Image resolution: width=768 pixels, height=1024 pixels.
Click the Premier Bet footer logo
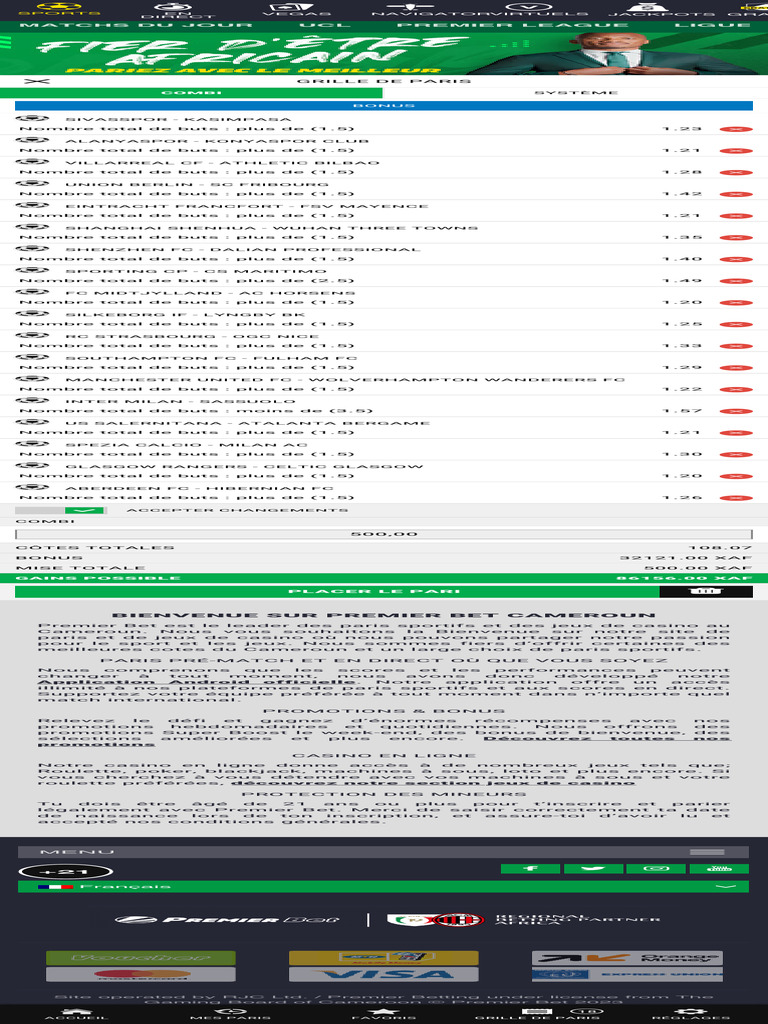(x=227, y=920)
